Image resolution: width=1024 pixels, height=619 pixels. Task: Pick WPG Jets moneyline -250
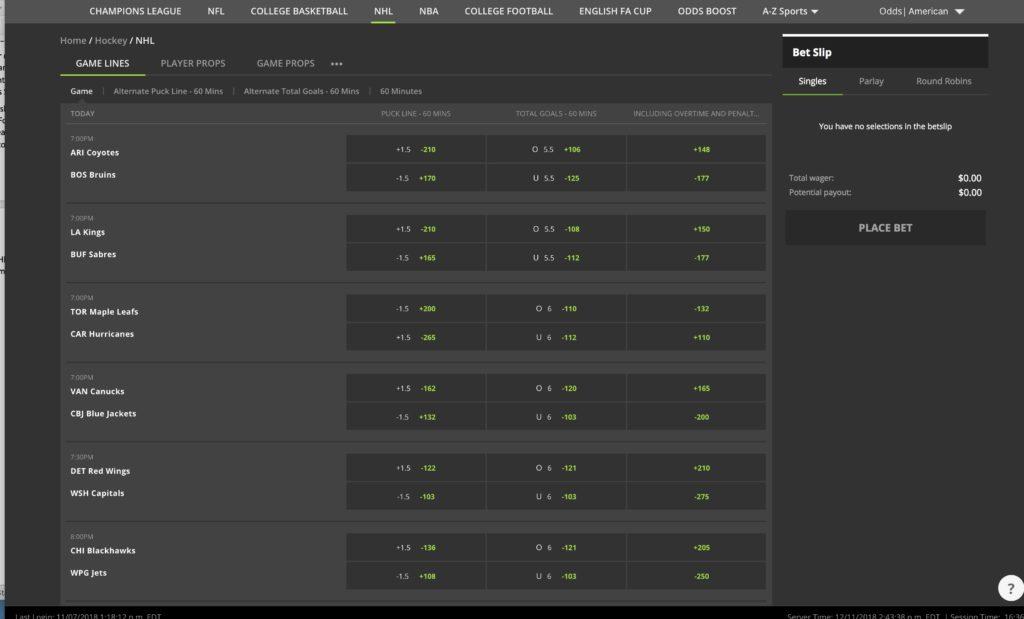(696, 577)
